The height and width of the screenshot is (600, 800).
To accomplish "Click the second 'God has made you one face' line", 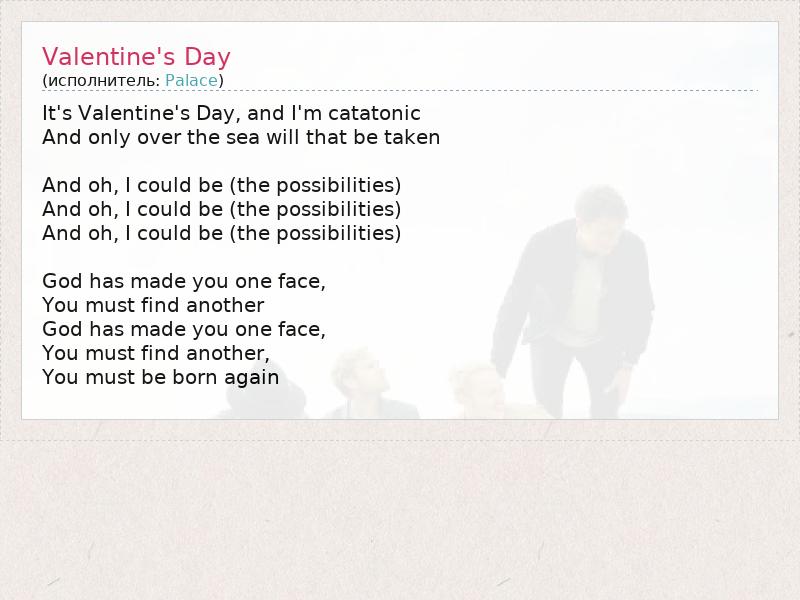I will click(x=184, y=329).
